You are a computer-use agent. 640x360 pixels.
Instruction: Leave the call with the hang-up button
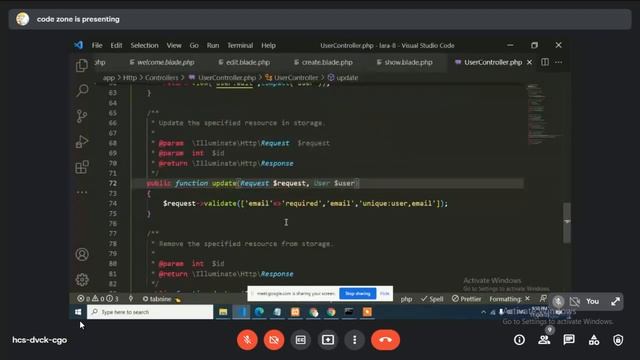tap(385, 340)
